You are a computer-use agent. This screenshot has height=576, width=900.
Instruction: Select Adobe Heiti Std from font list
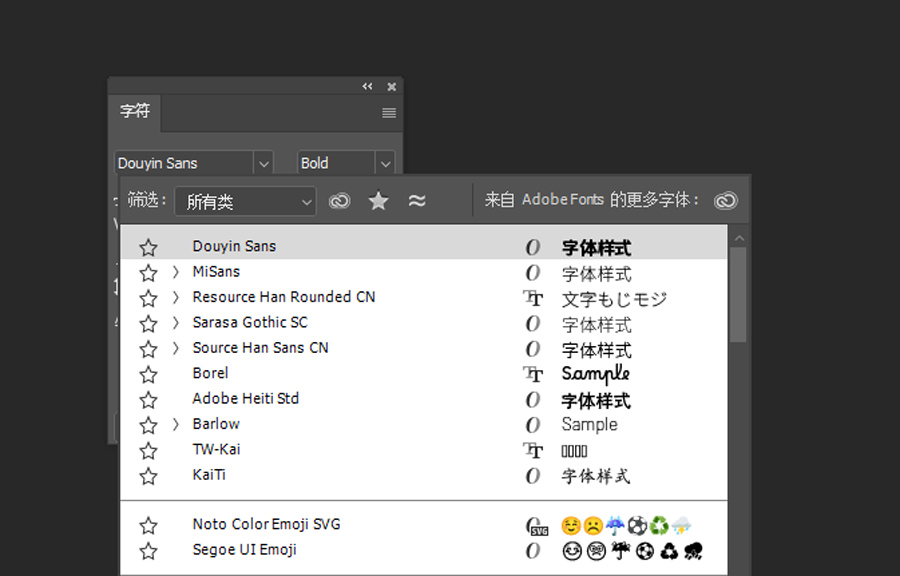click(246, 399)
